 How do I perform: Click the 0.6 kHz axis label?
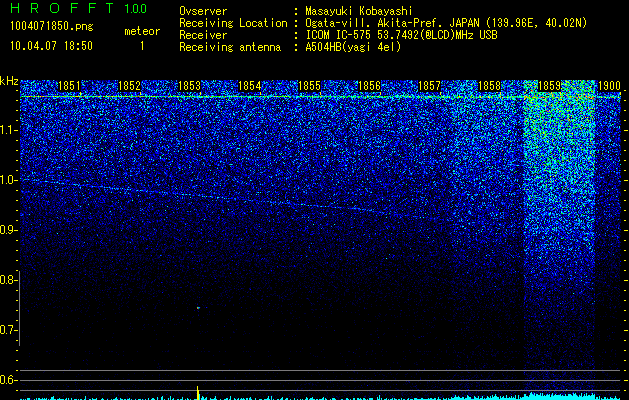(9, 380)
